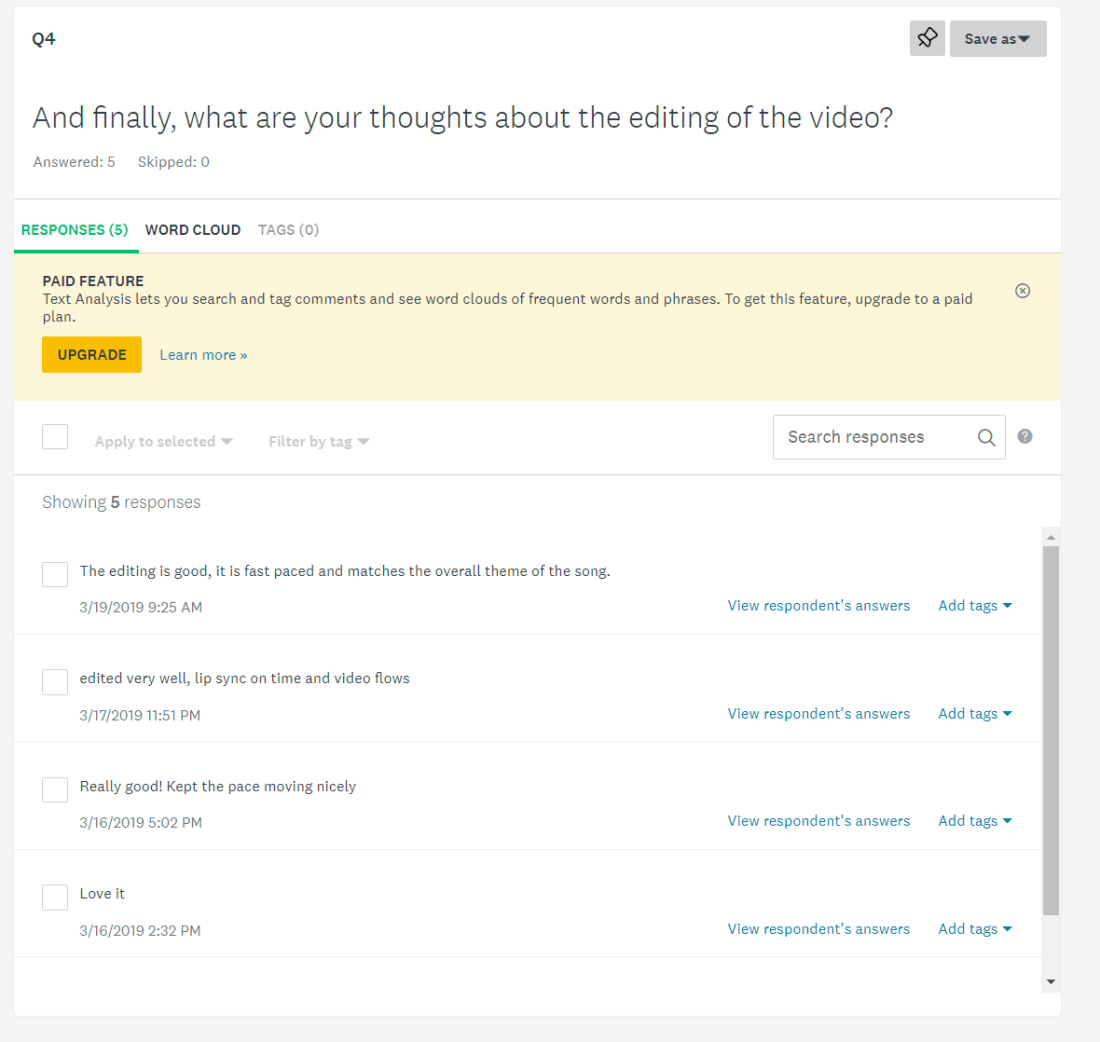Switch to the Word Cloud tab
This screenshot has width=1100, height=1042.
[193, 230]
